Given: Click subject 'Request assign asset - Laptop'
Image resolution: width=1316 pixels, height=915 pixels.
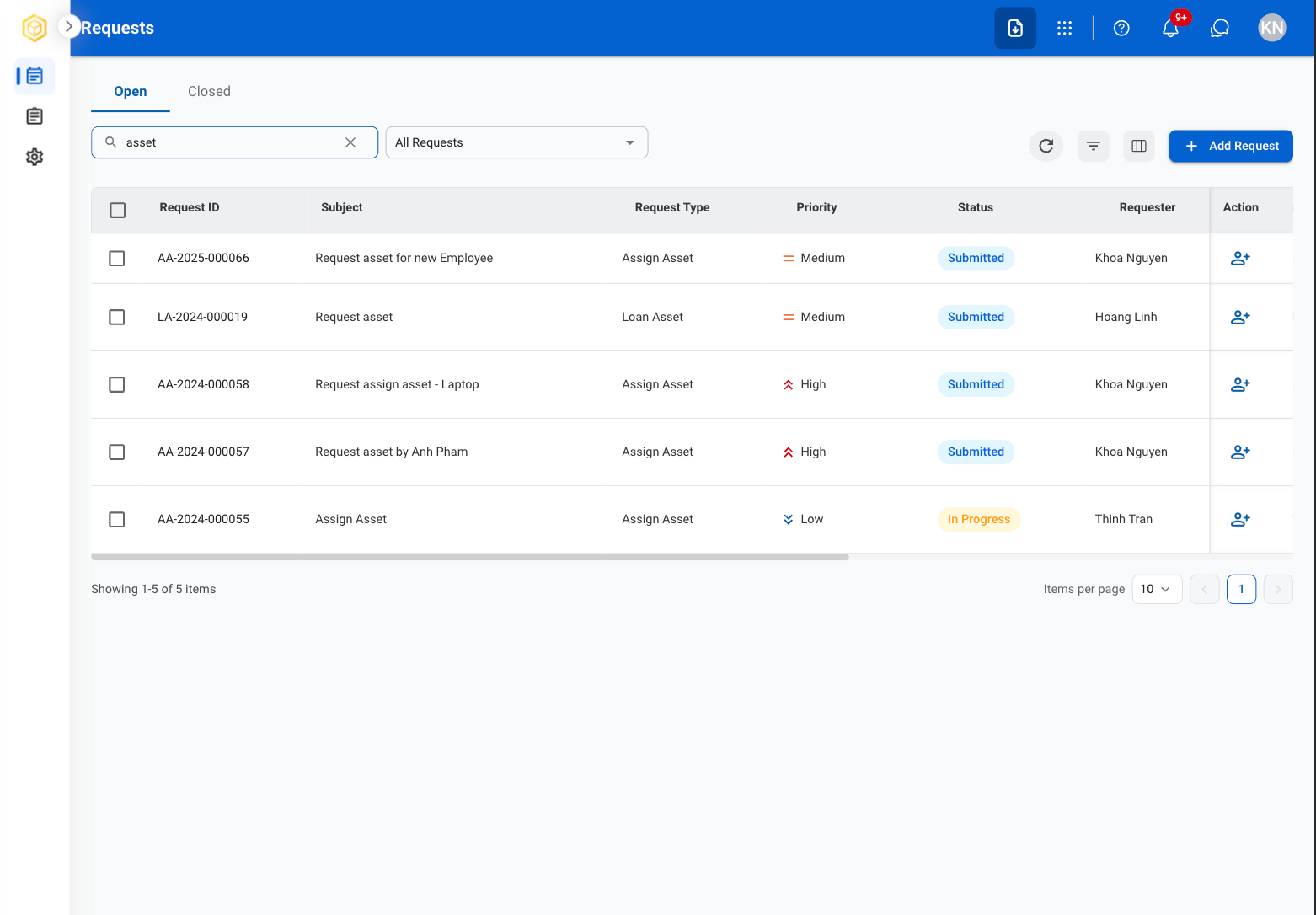Looking at the screenshot, I should 397,384.
